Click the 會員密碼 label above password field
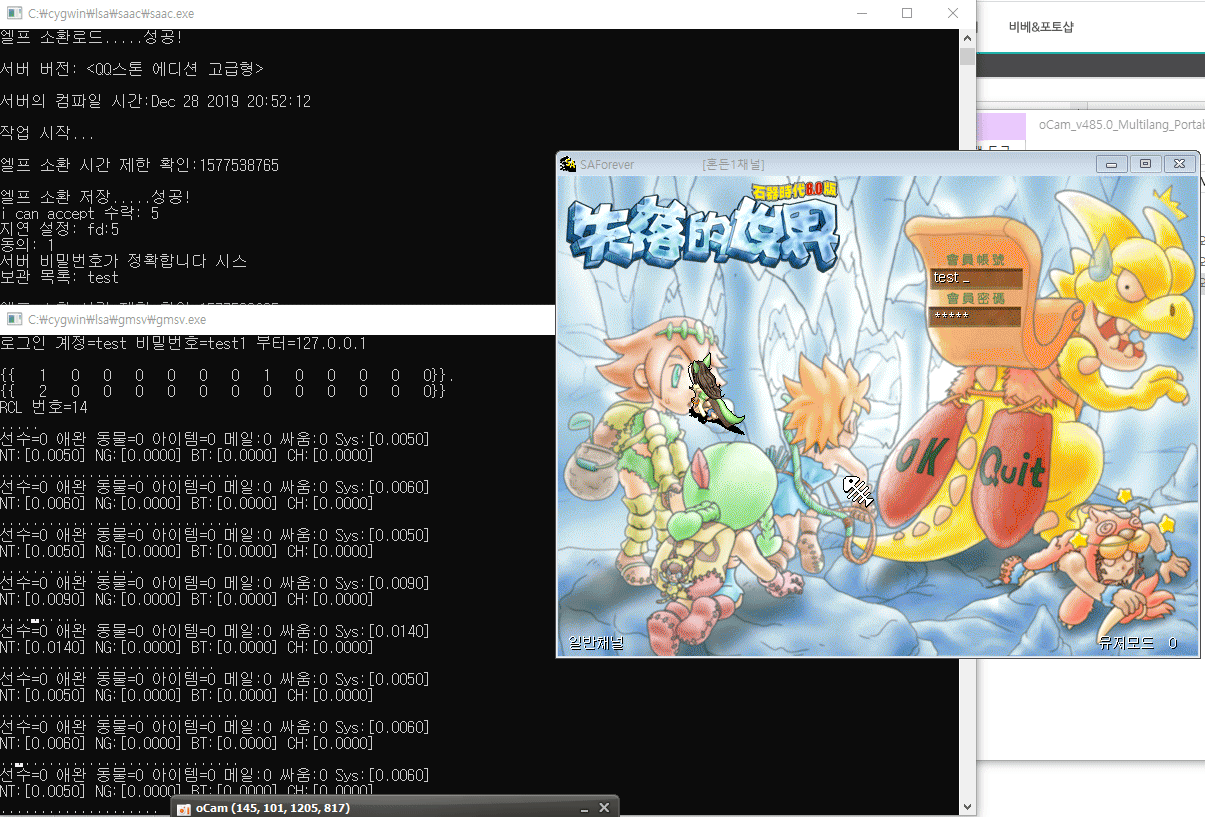The image size is (1205, 817). (x=975, y=298)
